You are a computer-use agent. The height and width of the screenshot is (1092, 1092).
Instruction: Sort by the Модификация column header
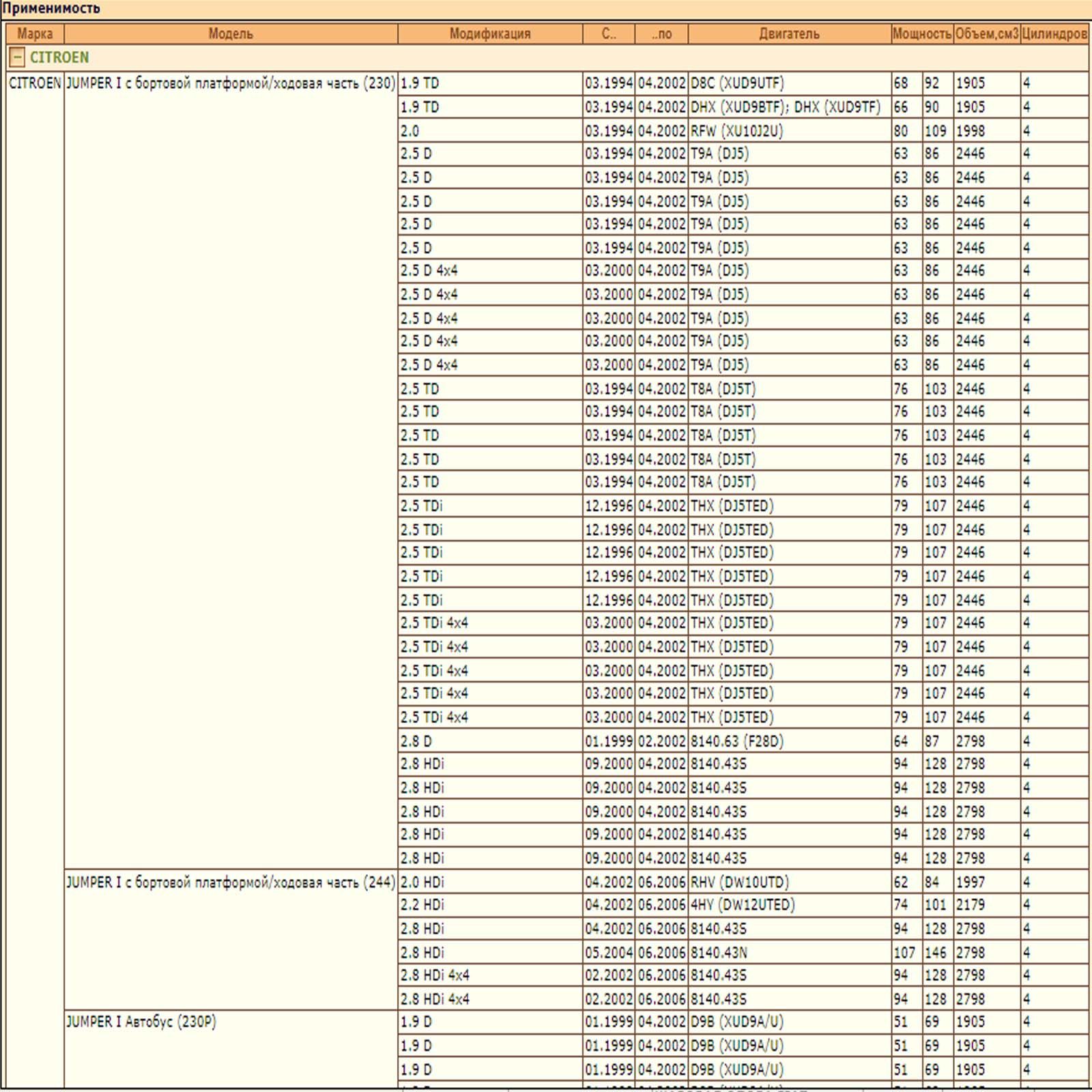tap(490, 33)
